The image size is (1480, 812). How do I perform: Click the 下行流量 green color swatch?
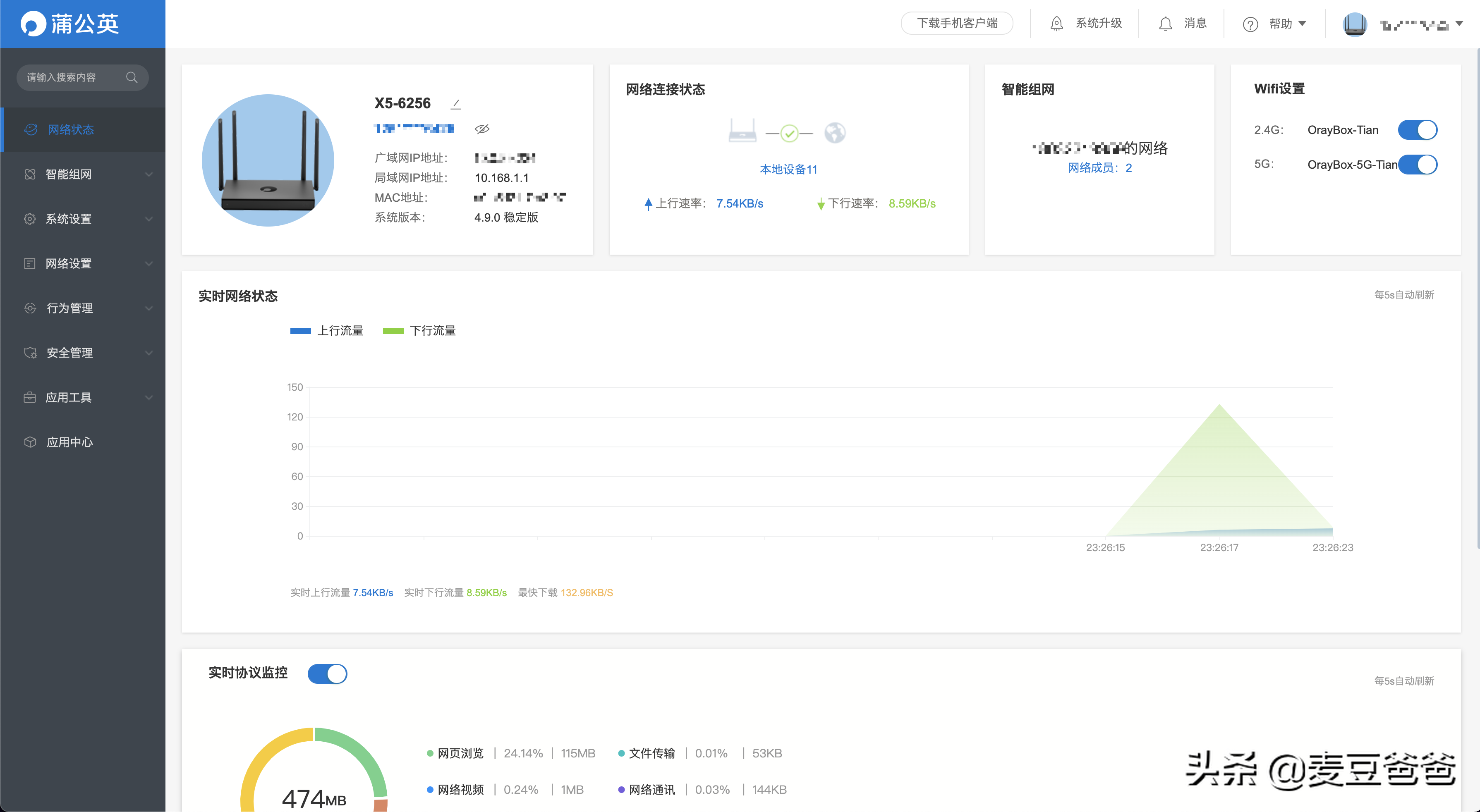point(393,331)
